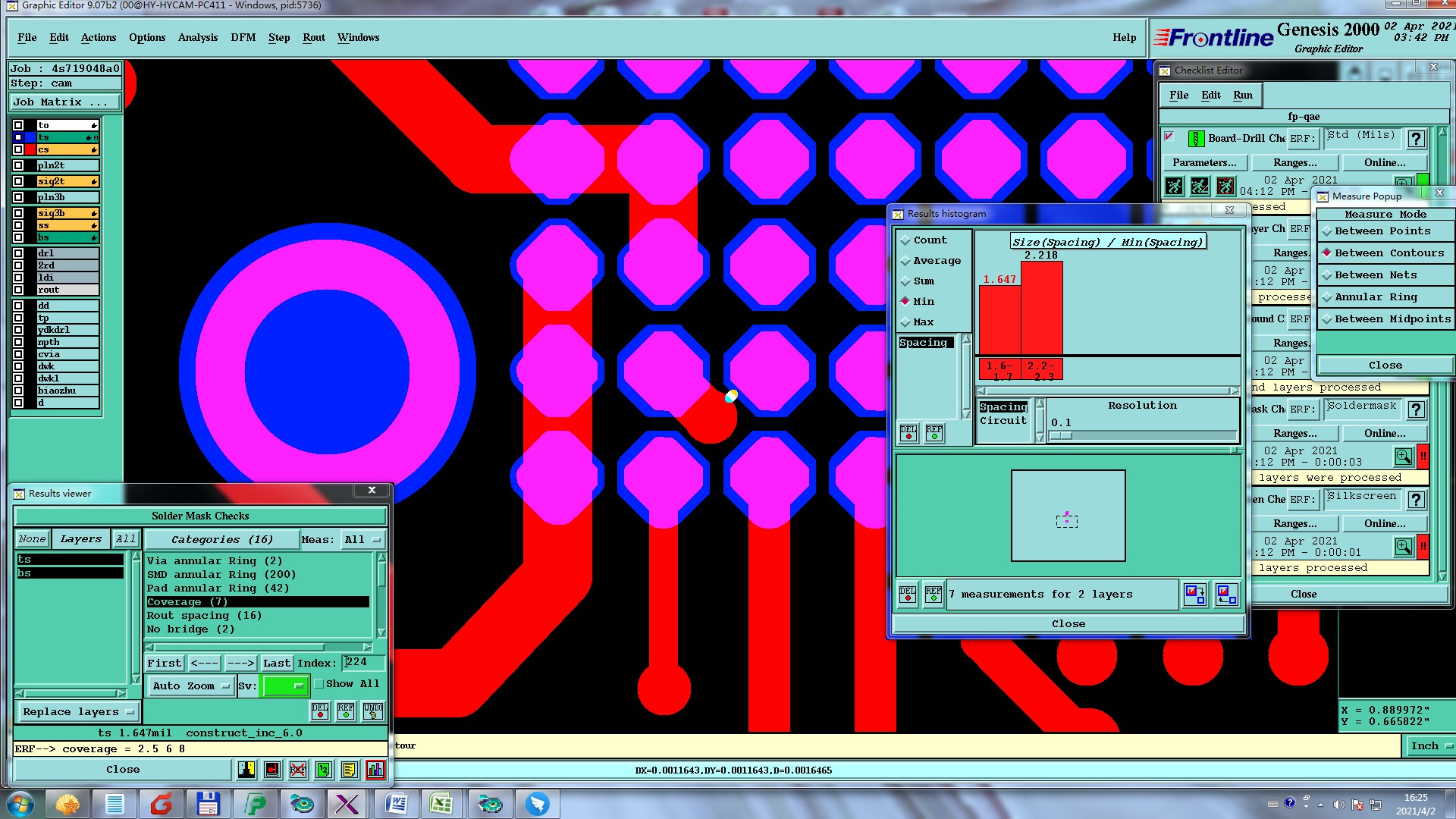The height and width of the screenshot is (819, 1456).
Task: Click the green numbered page icon
Action: pos(324,770)
